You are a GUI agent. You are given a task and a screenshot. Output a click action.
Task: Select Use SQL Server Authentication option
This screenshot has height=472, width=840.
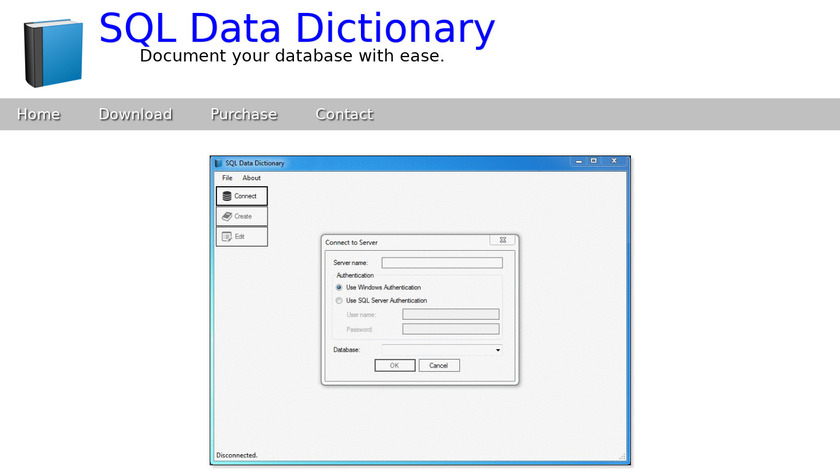[381, 301]
